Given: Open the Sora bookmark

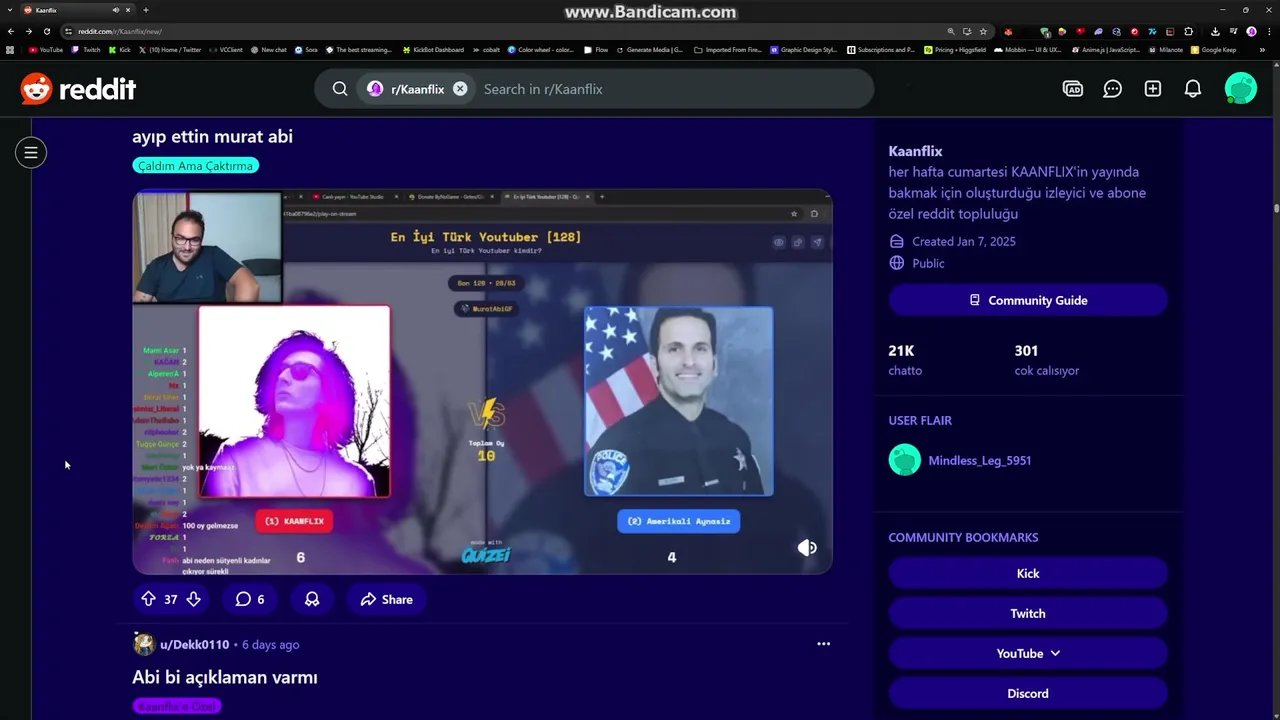Looking at the screenshot, I should click(306, 49).
